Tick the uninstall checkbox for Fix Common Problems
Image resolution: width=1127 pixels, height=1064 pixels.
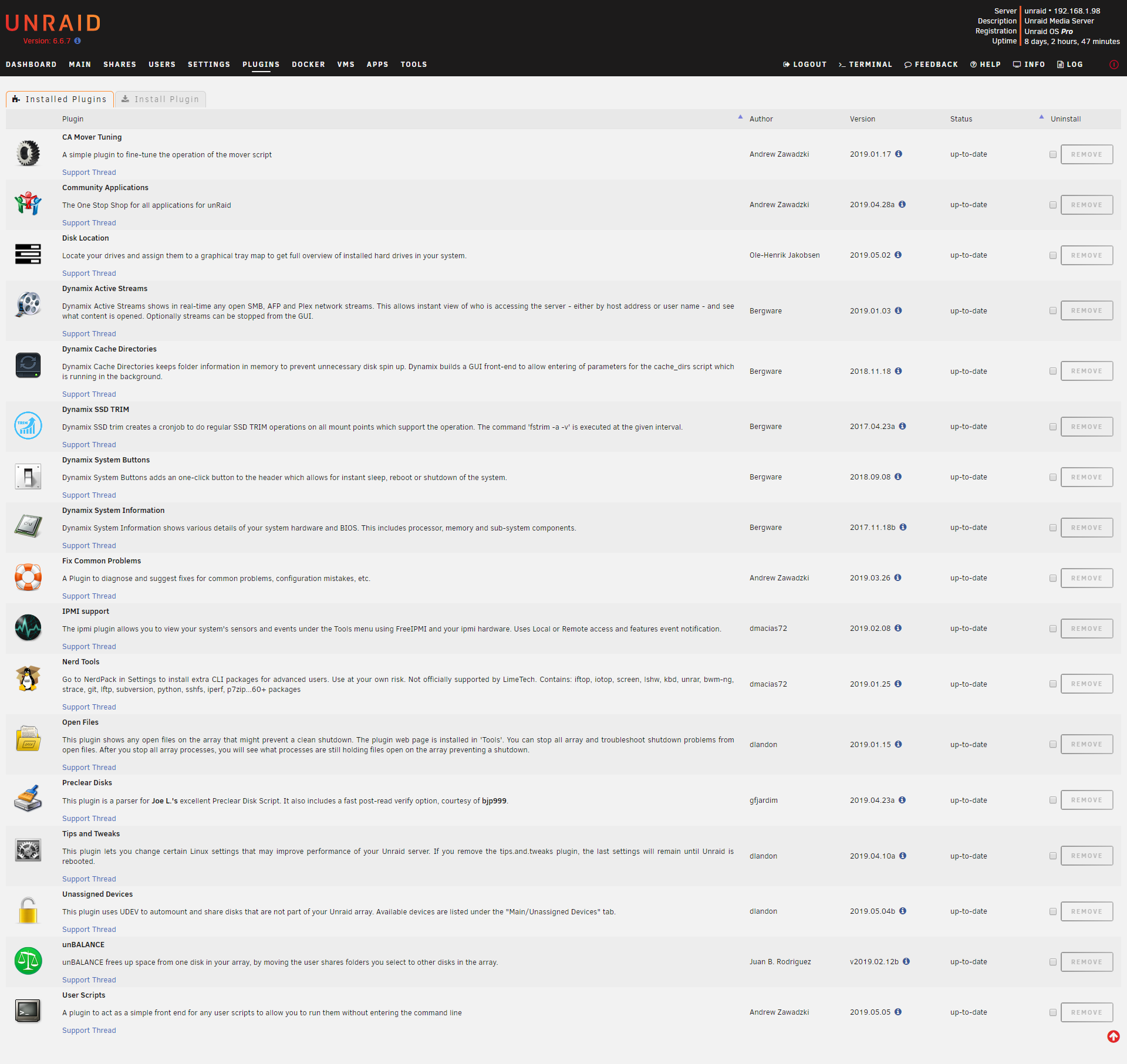(1053, 579)
